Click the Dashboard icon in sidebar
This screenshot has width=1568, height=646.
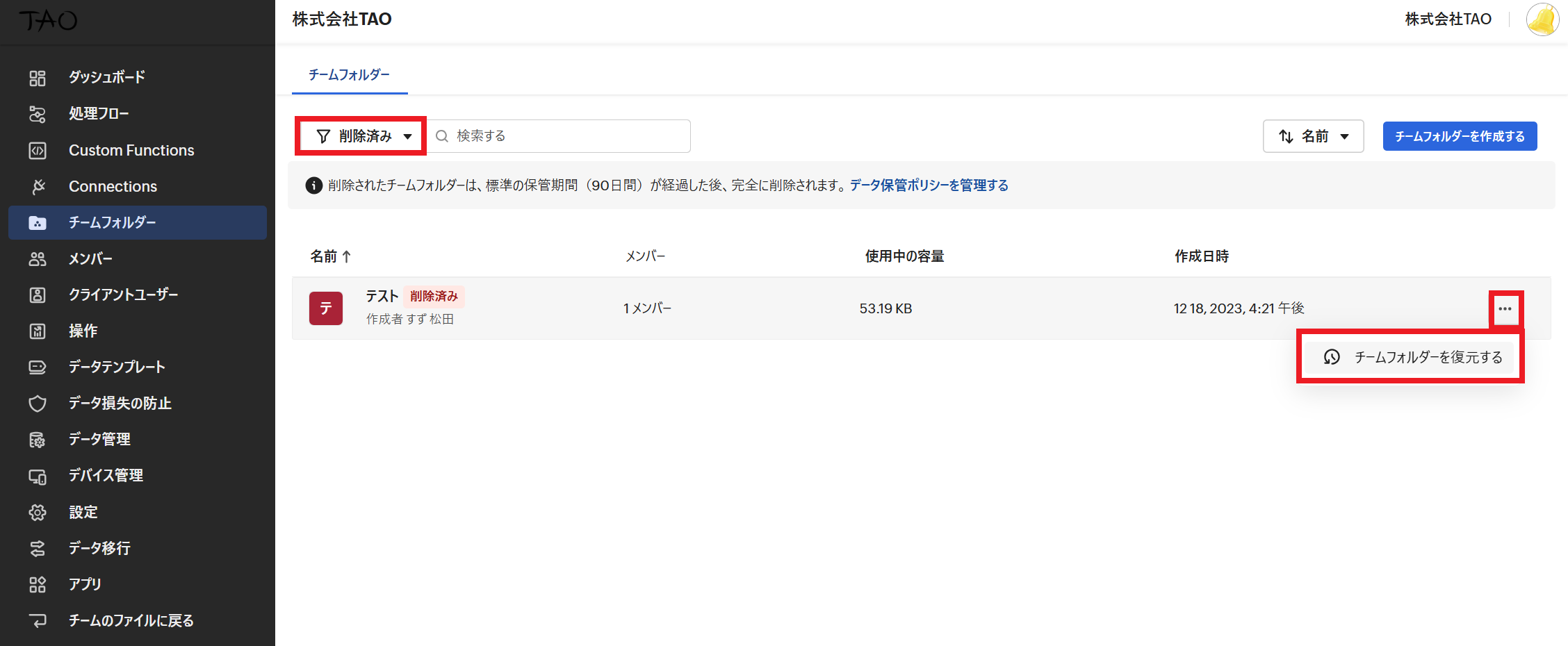tap(38, 78)
